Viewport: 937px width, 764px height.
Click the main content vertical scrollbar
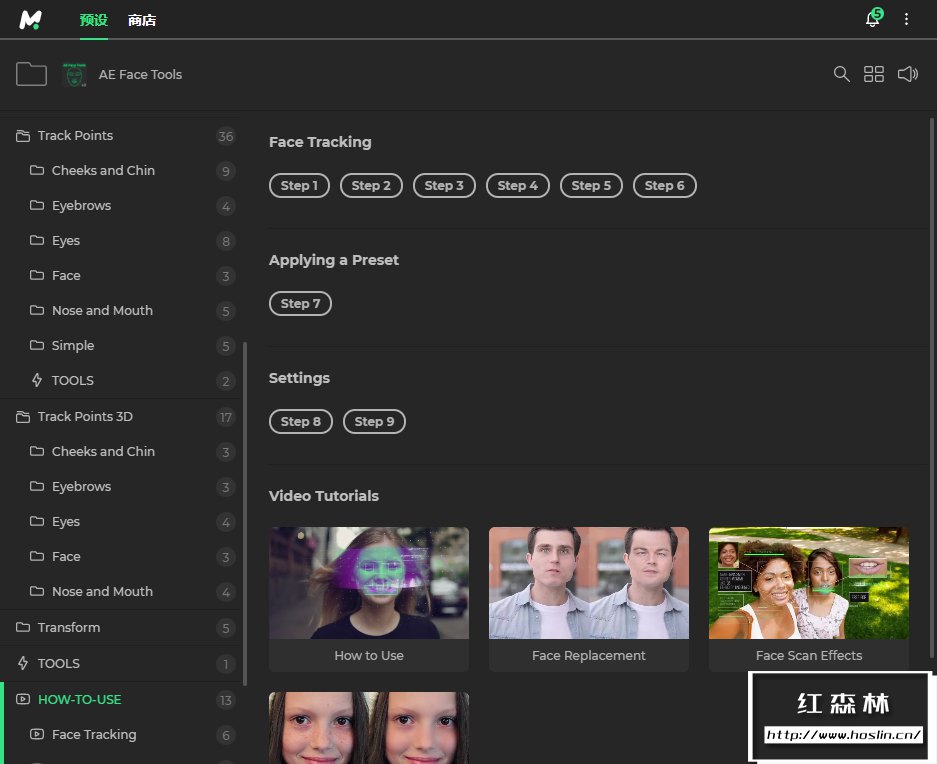(932, 389)
